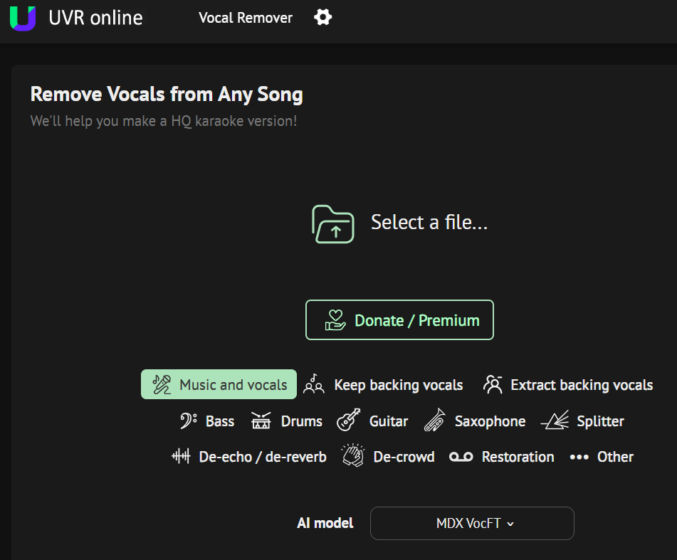This screenshot has width=677, height=560.
Task: Open the Other options label
Action: coord(615,457)
